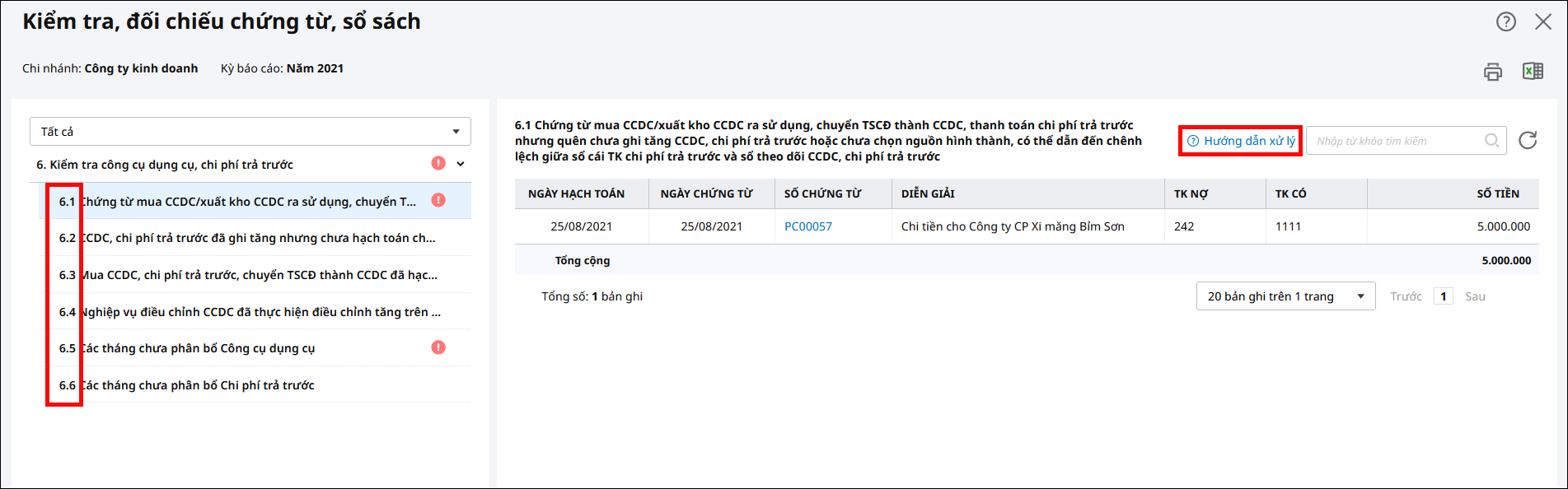Select item 6.6 Chi phí trả trước
The width and height of the screenshot is (1568, 489).
pos(198,385)
